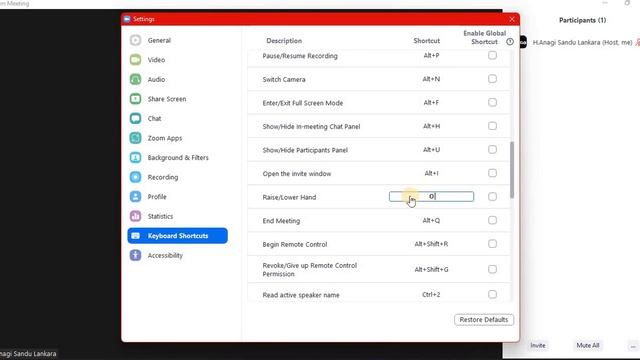
Task: Click the Chat bubble icon
Action: (136, 118)
